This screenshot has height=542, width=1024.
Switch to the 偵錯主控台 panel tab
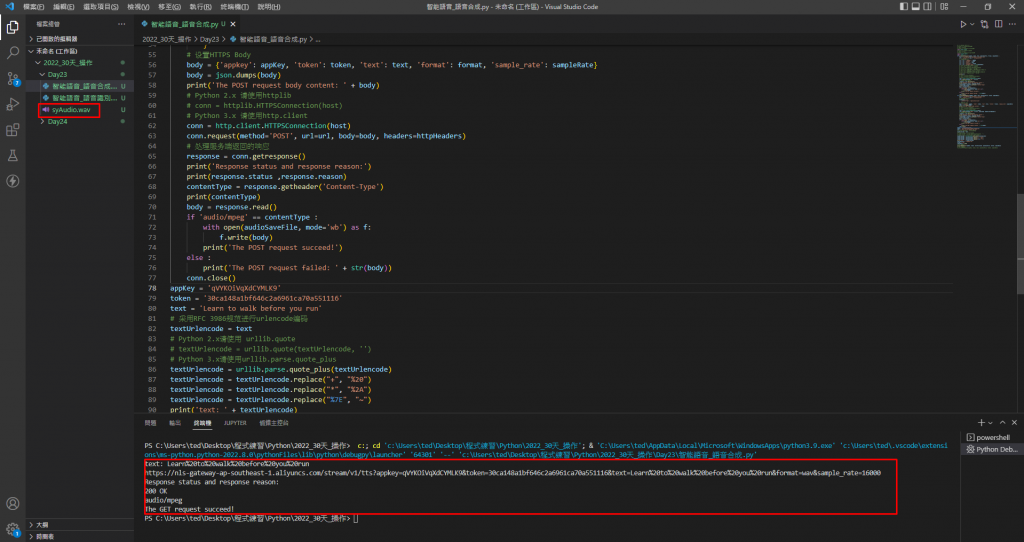click(x=274, y=423)
